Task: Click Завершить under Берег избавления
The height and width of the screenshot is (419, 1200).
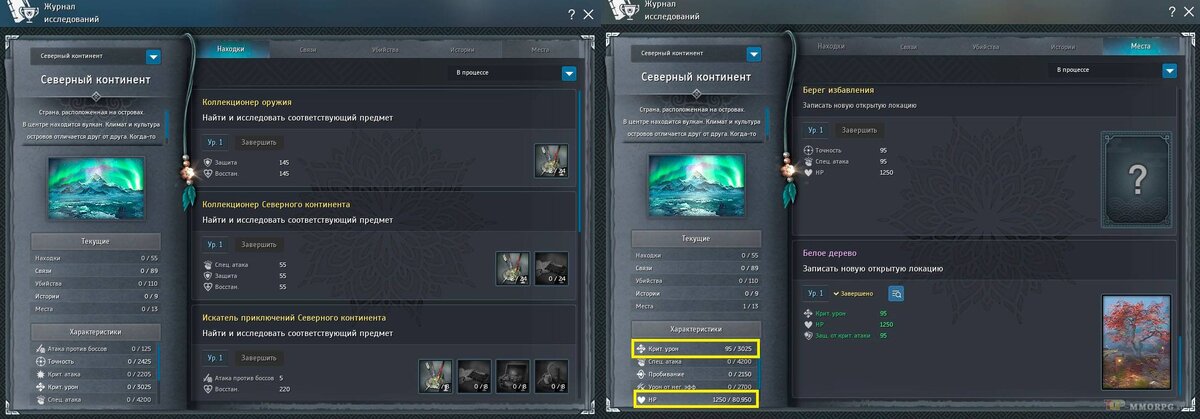Action: (860, 130)
